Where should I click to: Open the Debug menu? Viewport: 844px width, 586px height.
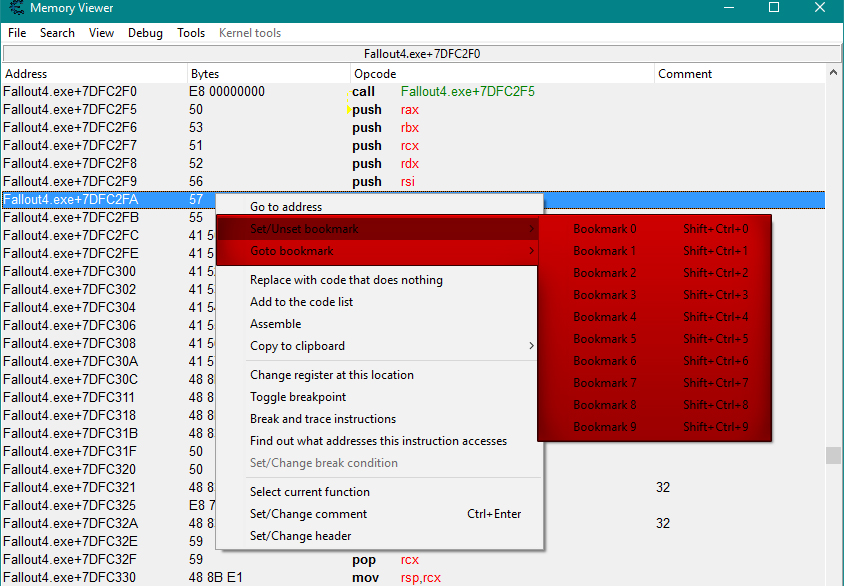[145, 33]
